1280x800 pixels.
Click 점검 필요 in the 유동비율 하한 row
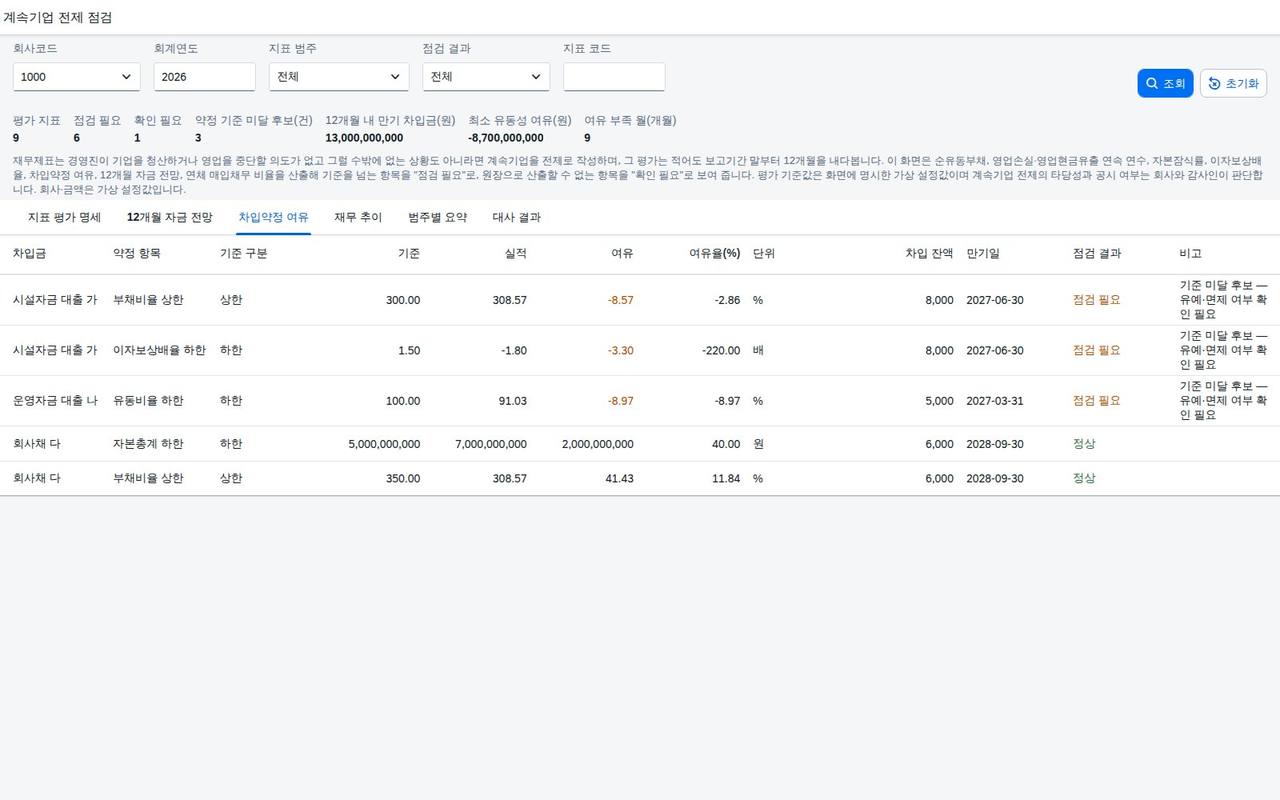click(1096, 401)
